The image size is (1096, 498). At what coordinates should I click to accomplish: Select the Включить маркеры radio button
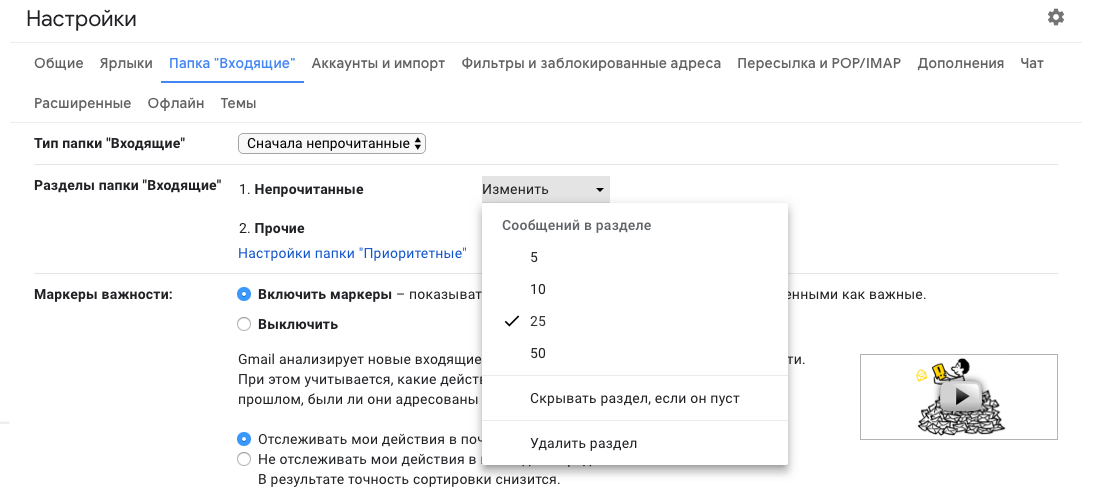(x=244, y=294)
